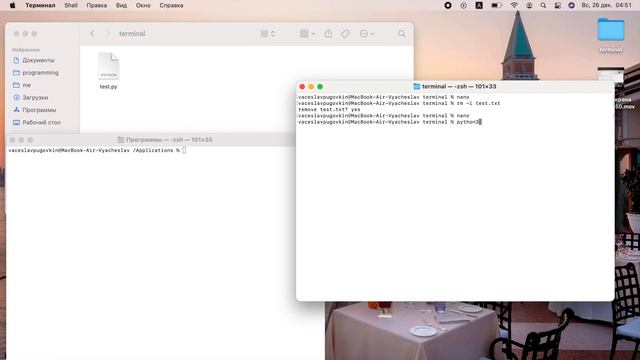Viewport: 640px width, 360px height.
Task: Go back in Finder window
Action: [x=92, y=34]
